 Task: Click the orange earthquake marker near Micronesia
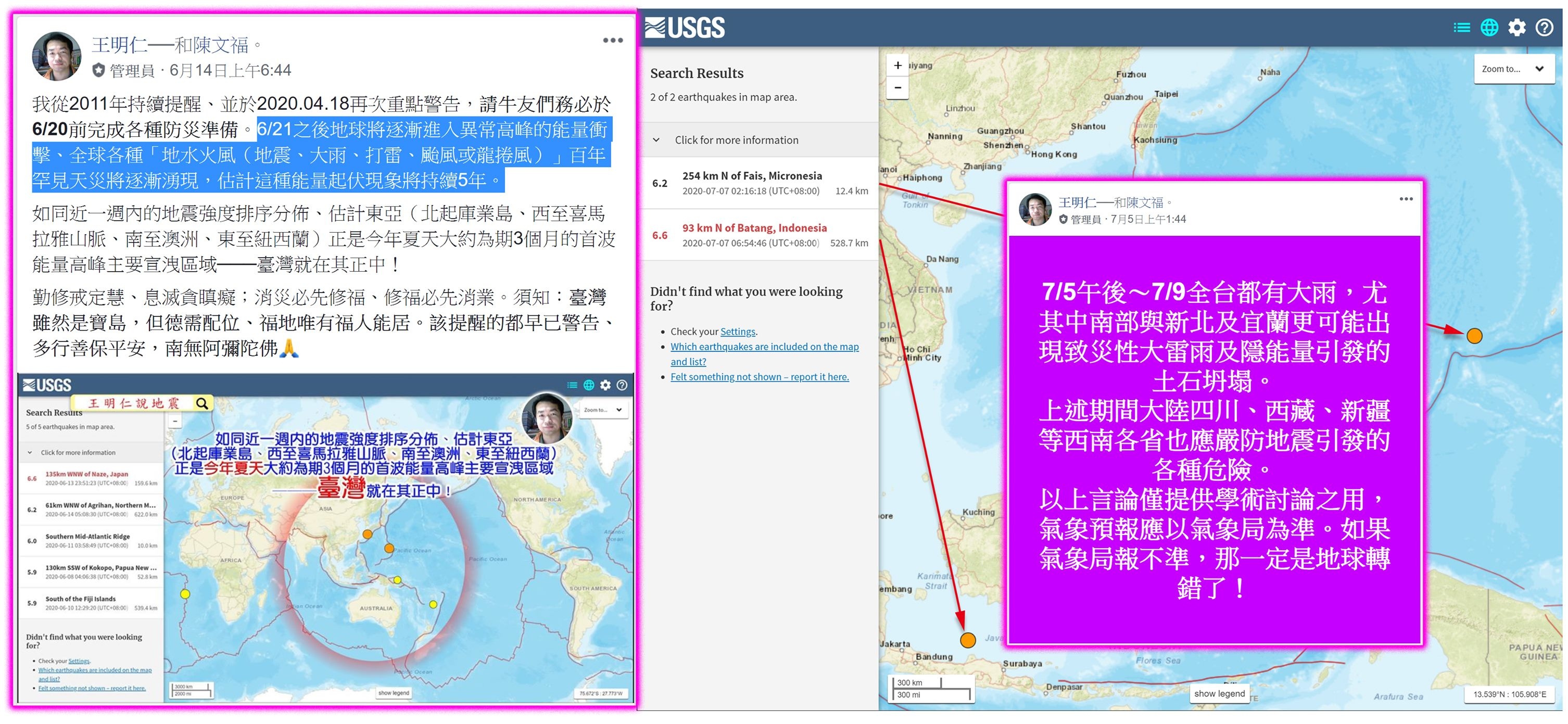tap(1474, 335)
